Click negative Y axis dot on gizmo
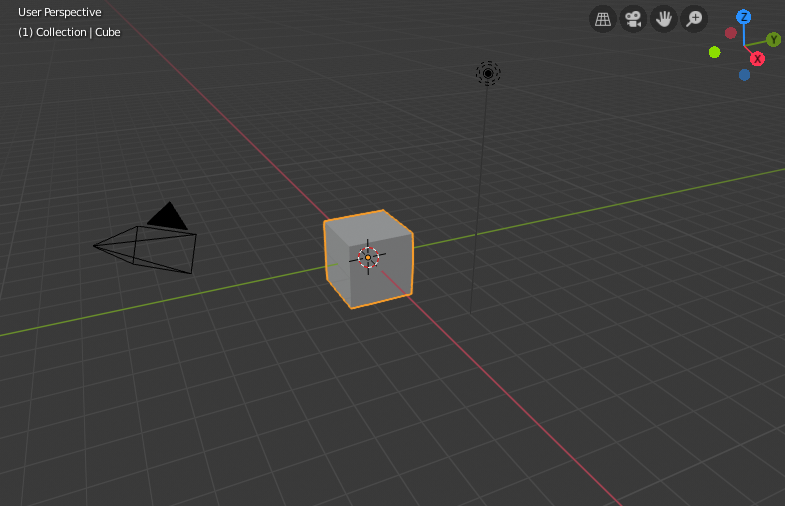The image size is (785, 506). tap(714, 52)
